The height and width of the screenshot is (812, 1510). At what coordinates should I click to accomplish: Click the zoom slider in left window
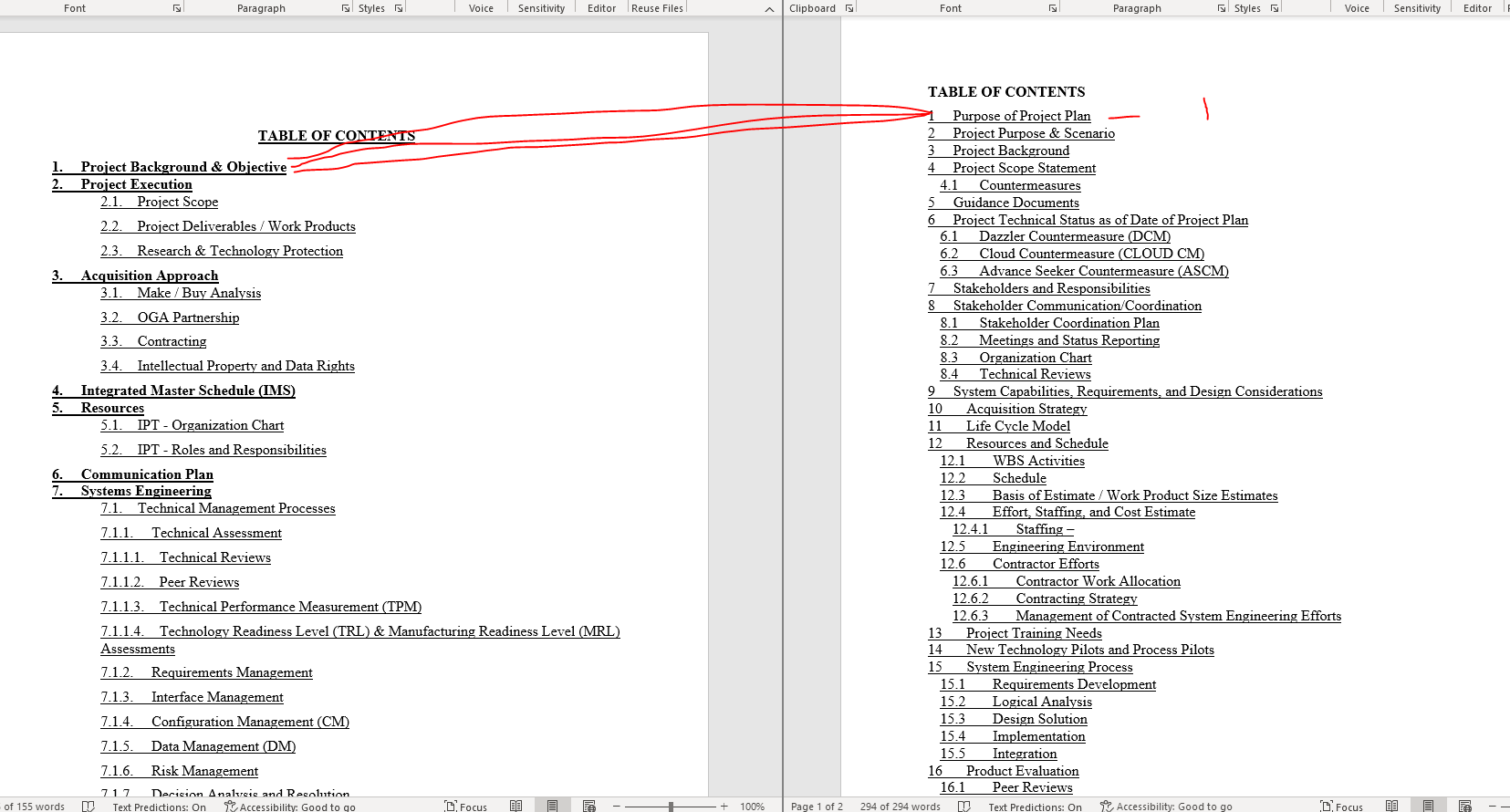click(x=671, y=807)
